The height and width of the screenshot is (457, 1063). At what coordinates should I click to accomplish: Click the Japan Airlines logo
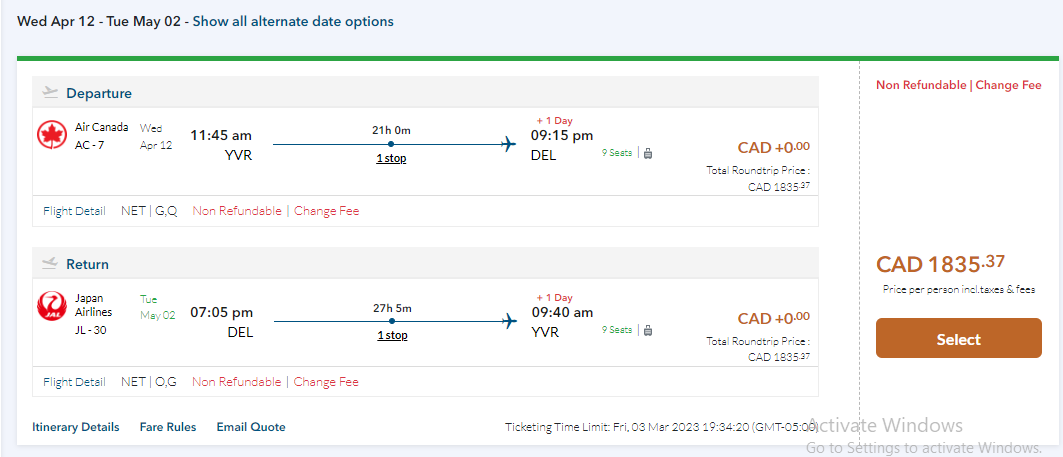(x=51, y=307)
